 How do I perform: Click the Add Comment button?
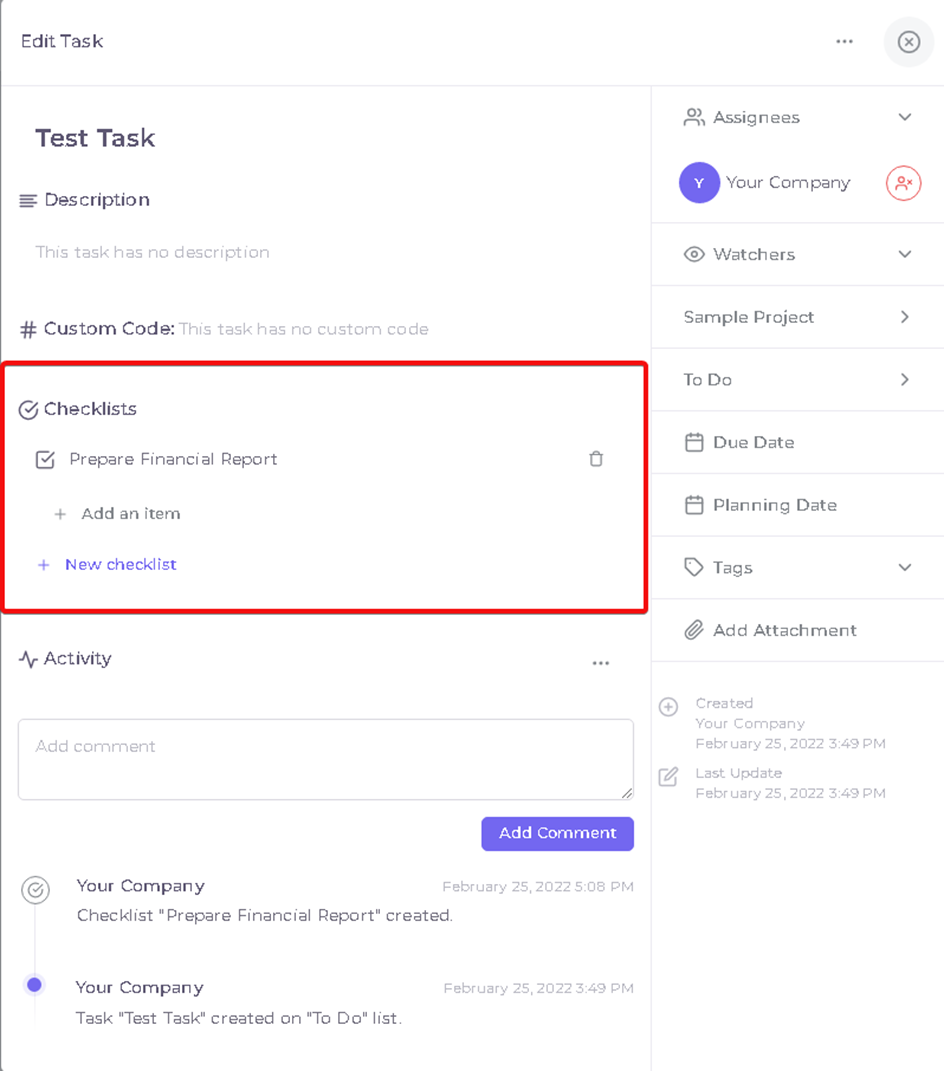coord(557,833)
